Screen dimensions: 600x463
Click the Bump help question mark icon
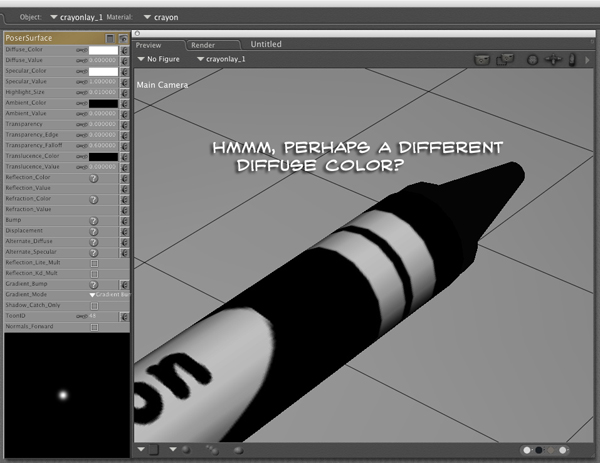coord(94,219)
